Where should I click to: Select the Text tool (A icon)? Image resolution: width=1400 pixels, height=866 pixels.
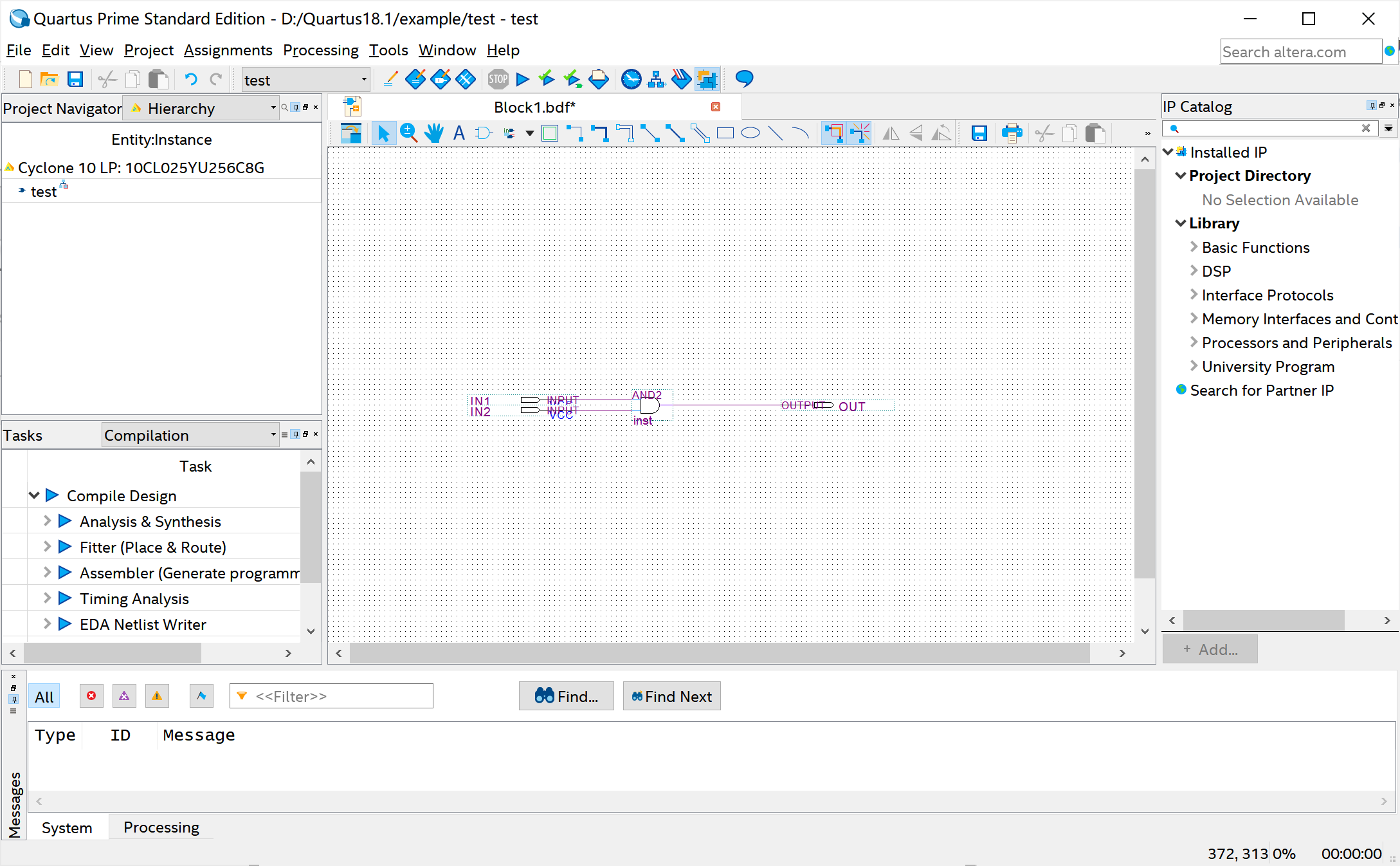(x=459, y=133)
